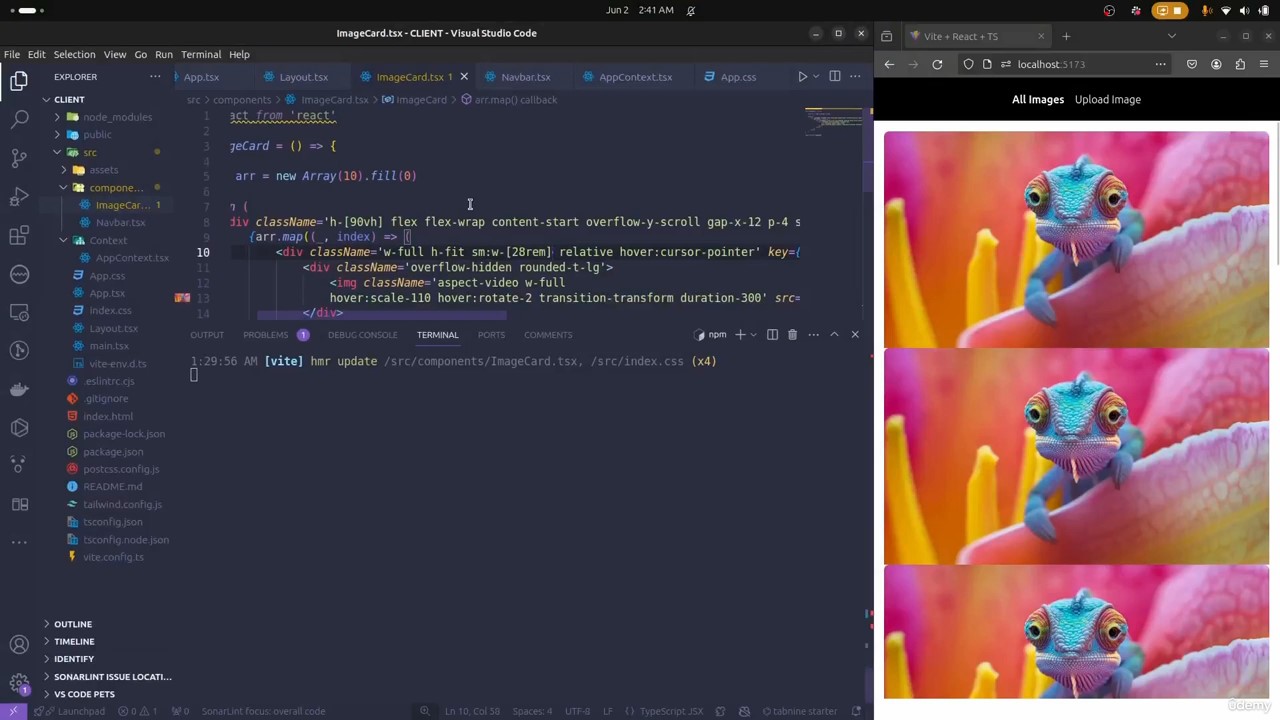Open the Extensions view
Screen dimensions: 1280x720
[x=19, y=235]
